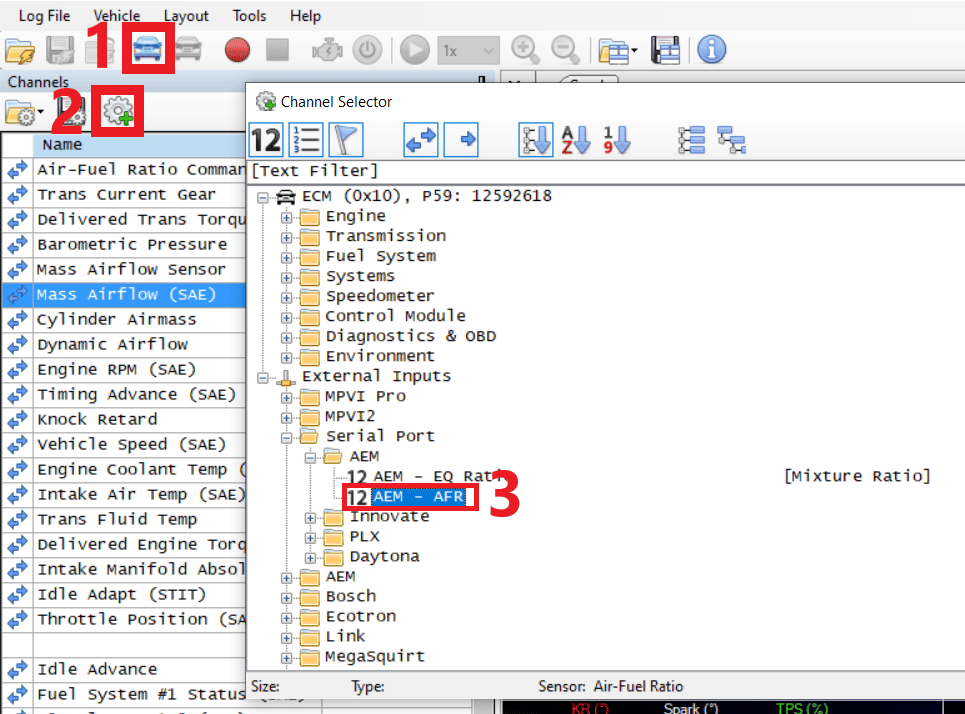Expand the MegaSquirt folder

[x=286, y=658]
